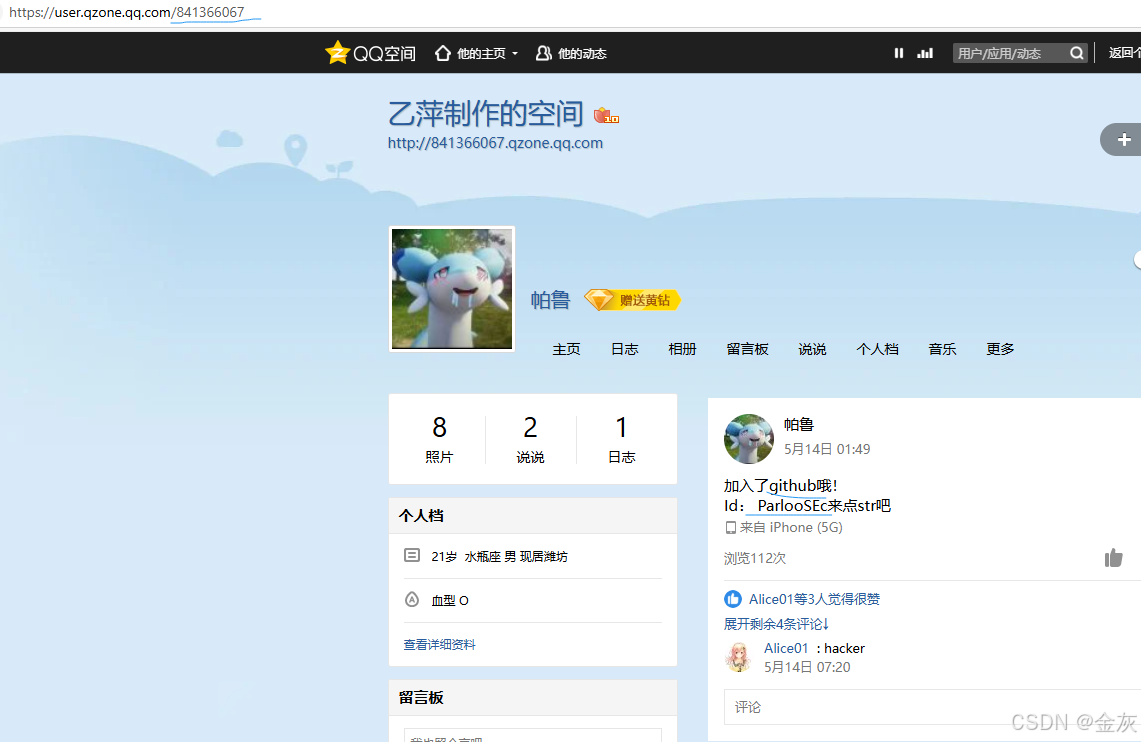Click the blood type icon beside 血型 O
The width and height of the screenshot is (1141, 742).
(412, 599)
